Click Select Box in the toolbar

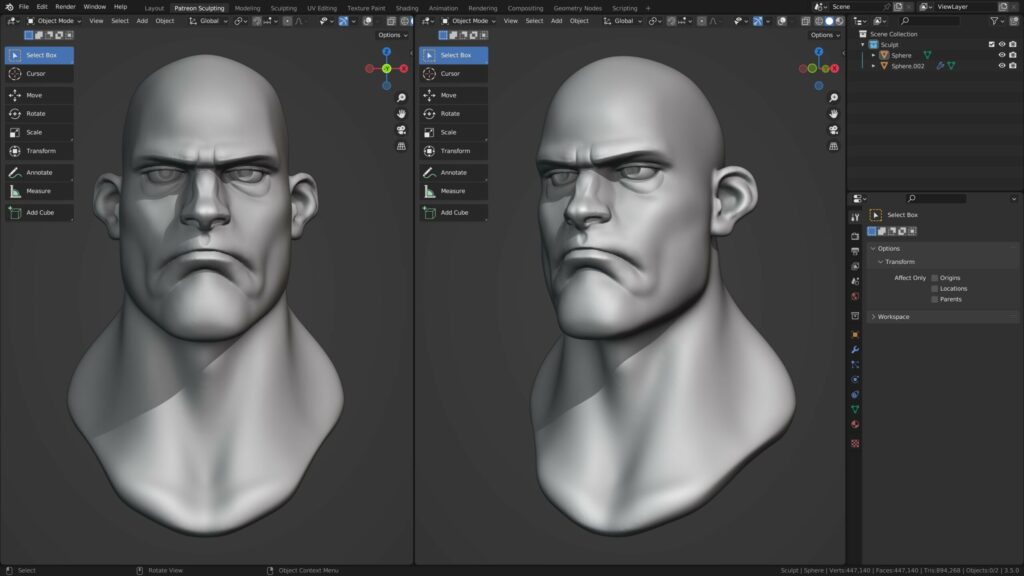[40, 55]
